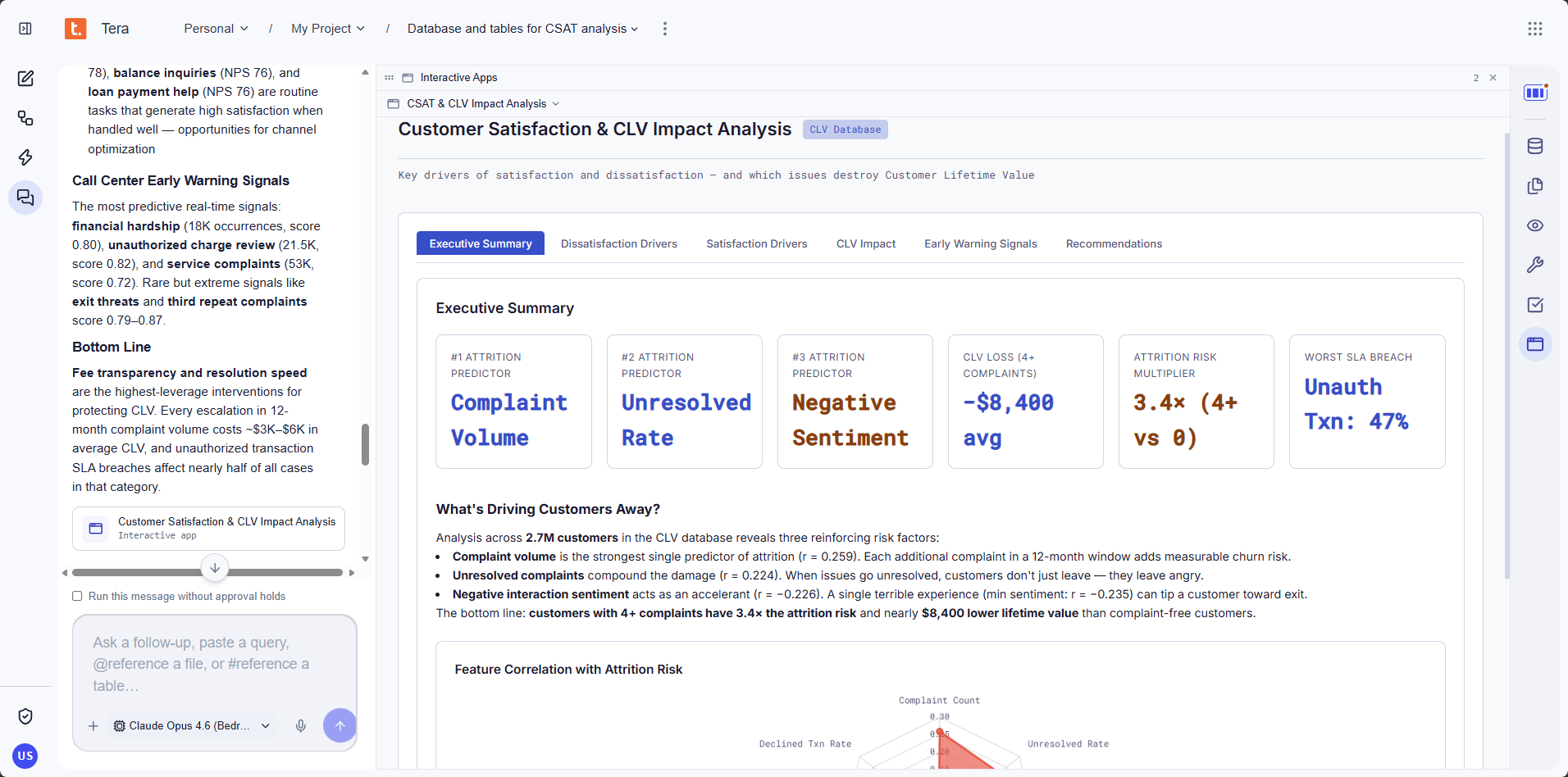Click the Complaint Volume predictor card
This screenshot has height=777, width=1568.
[513, 402]
